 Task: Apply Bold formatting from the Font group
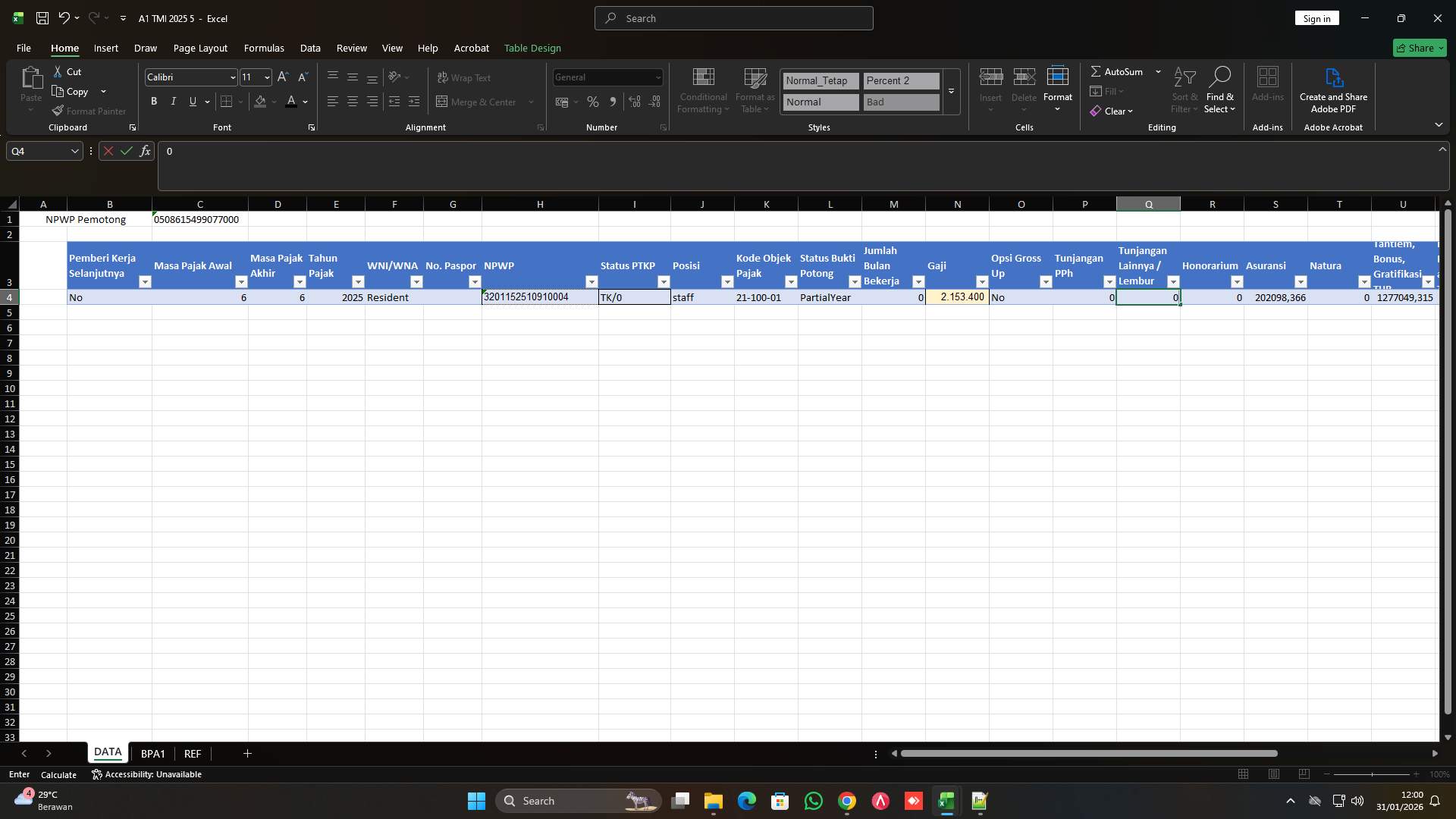tap(153, 101)
